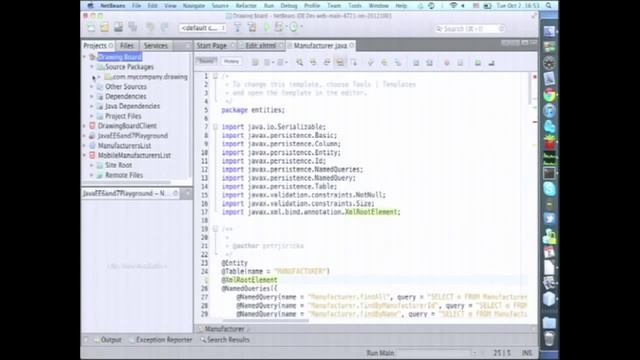Click the Uncomment code icon in editor toolbar
The width and height of the screenshot is (640, 360).
(x=491, y=63)
